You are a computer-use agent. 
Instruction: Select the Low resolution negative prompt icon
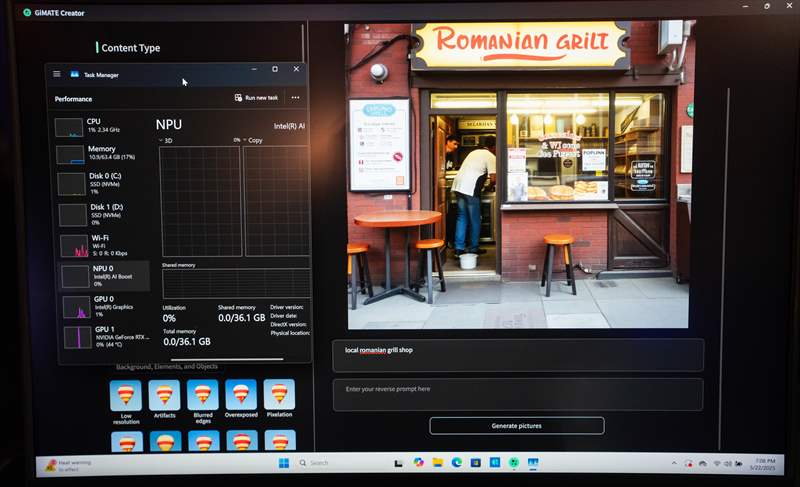pos(126,395)
